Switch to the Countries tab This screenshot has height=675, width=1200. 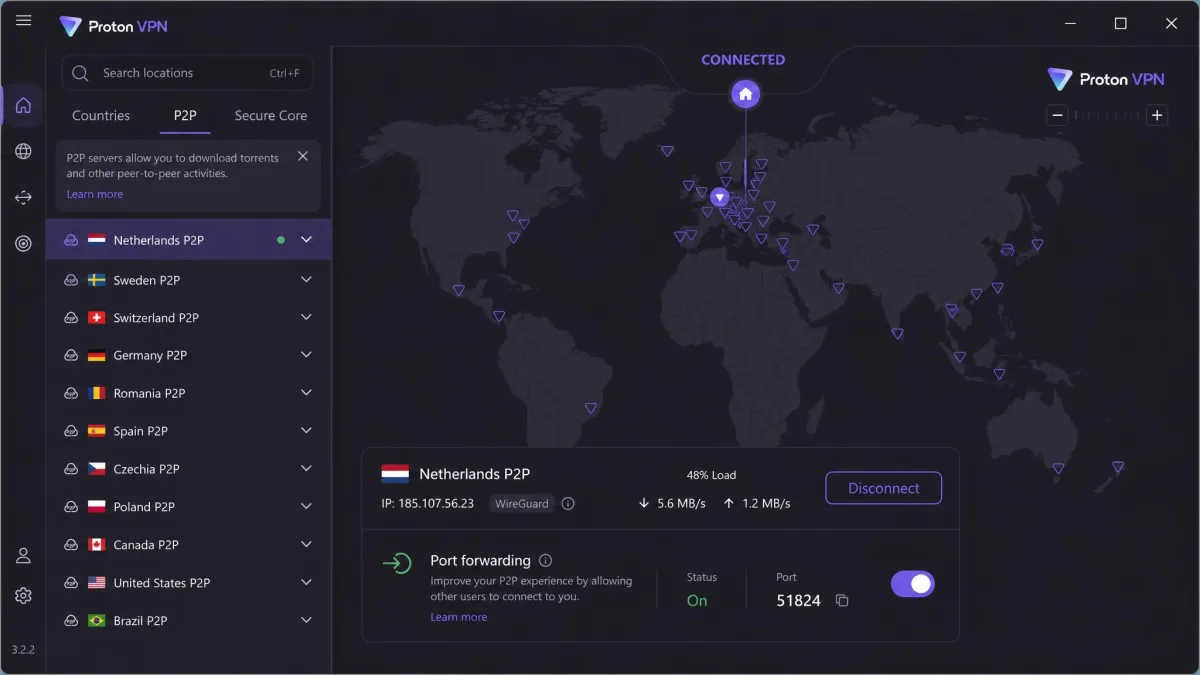coord(101,115)
